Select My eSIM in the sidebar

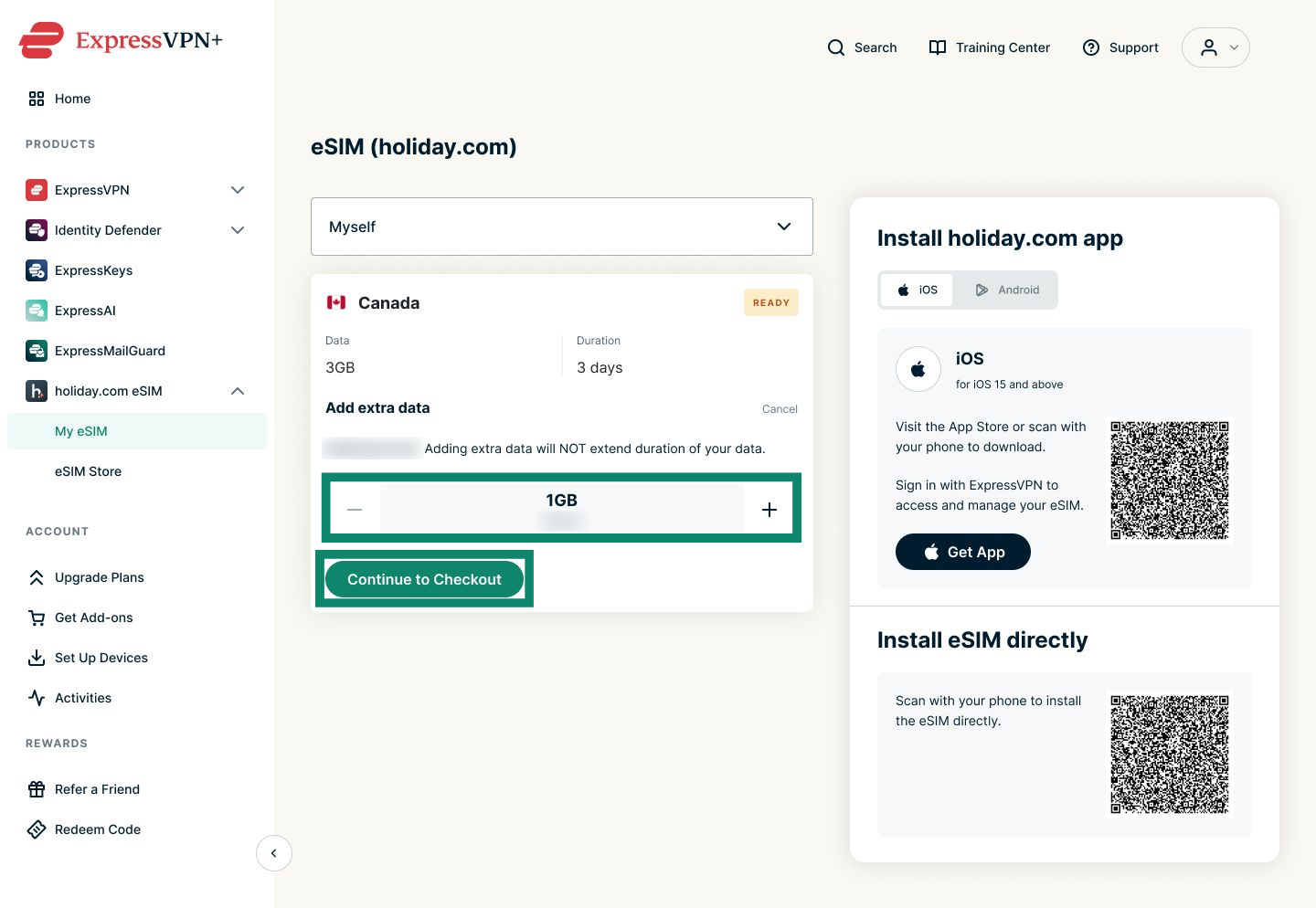click(x=137, y=431)
